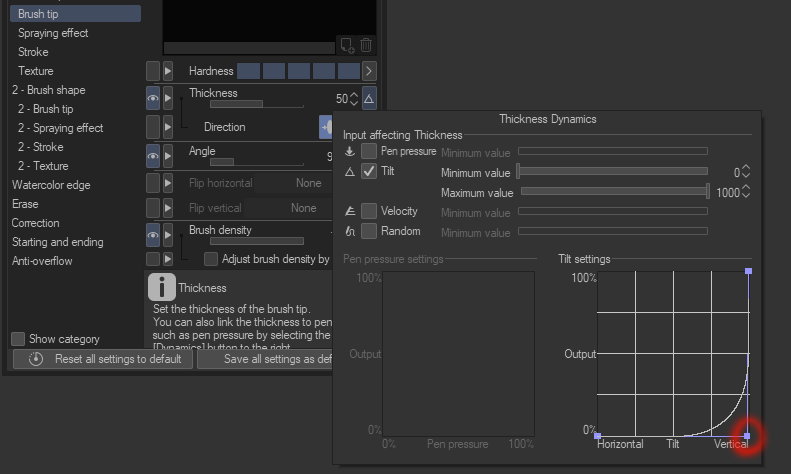Image resolution: width=791 pixels, height=474 pixels.
Task: Enable the Pen pressure checkbox
Action: (x=369, y=151)
